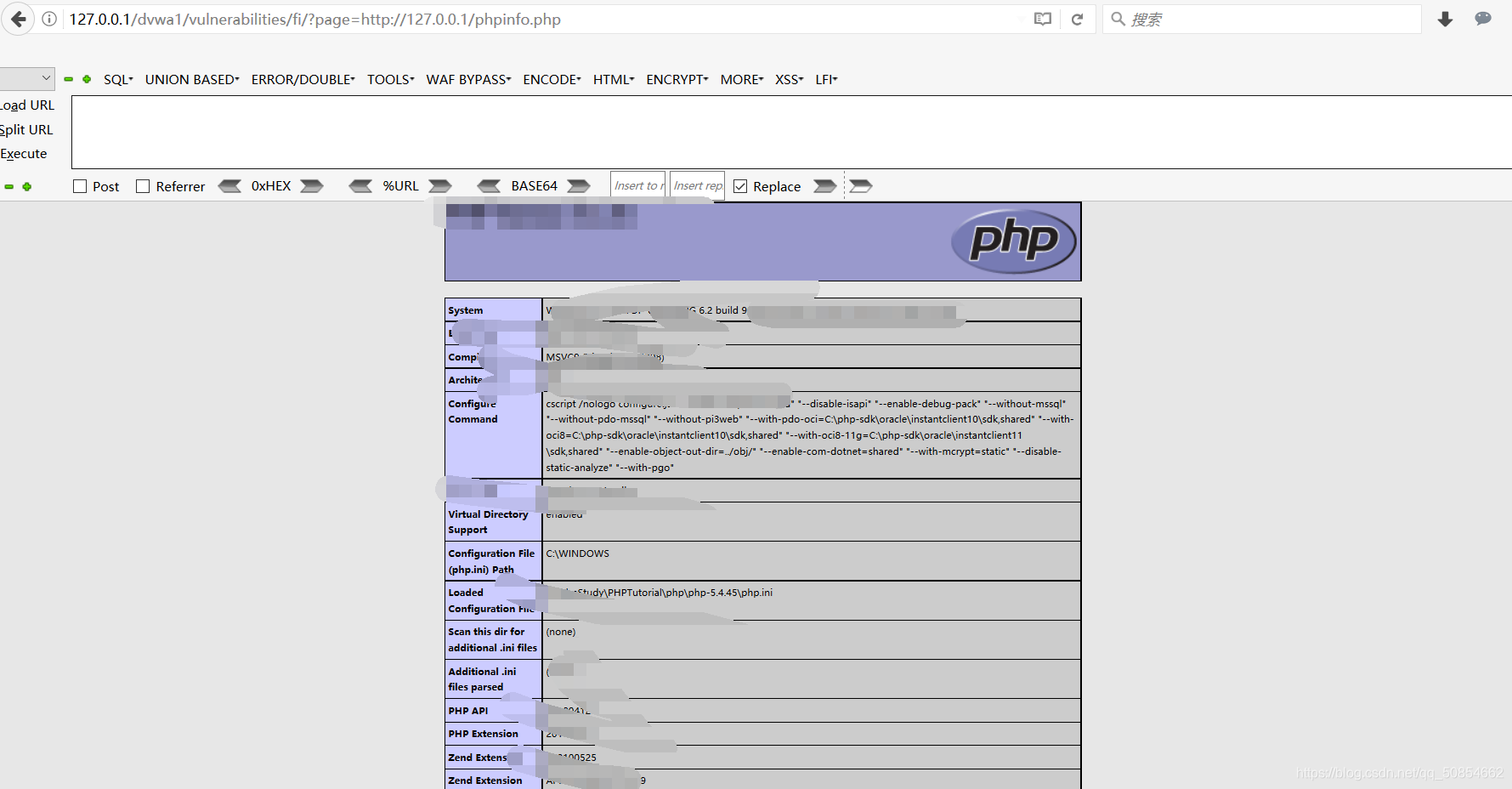Image resolution: width=1512 pixels, height=789 pixels.
Task: Click the 'System' row label
Action: pyautogui.click(x=465, y=310)
